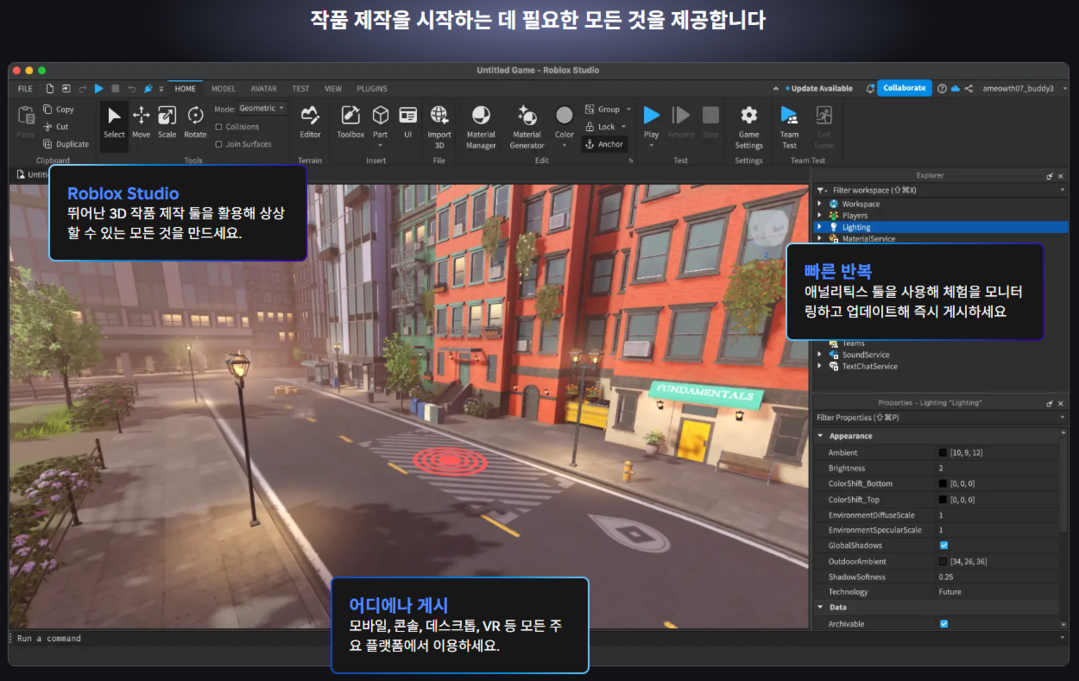
Task: Click the Color tool icon
Action: click(564, 116)
